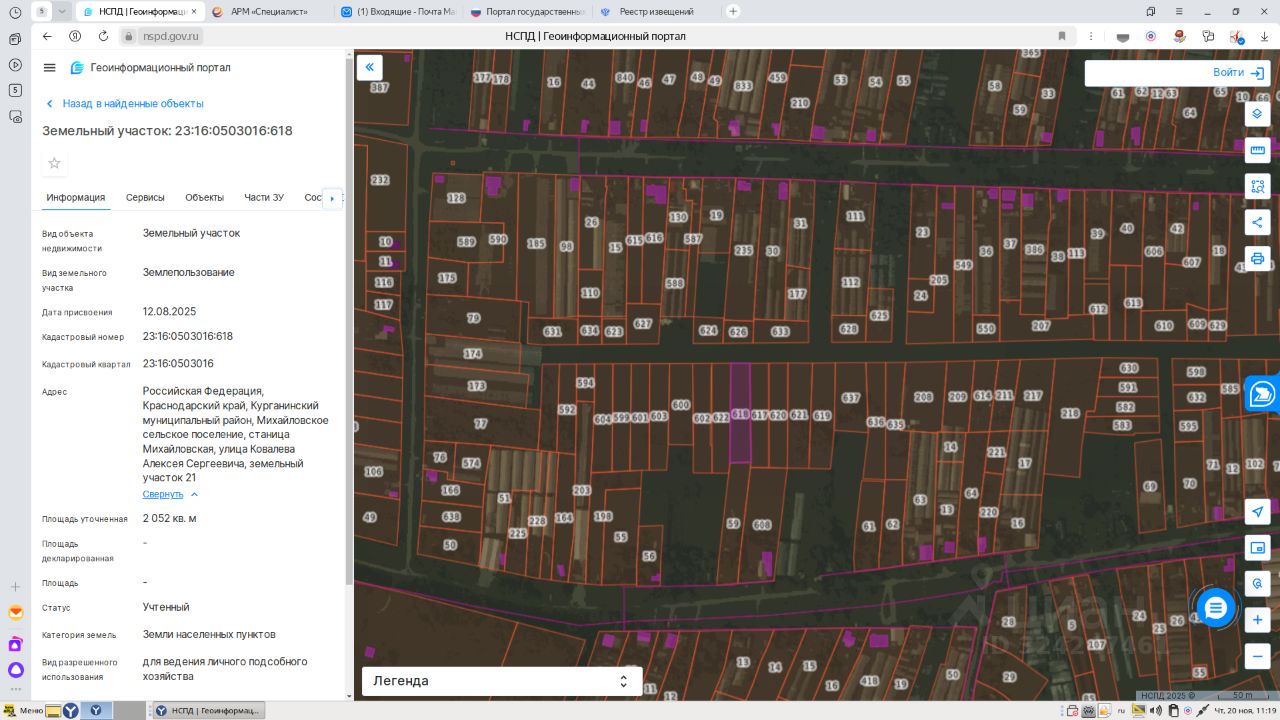Click the Войти login button
The width and height of the screenshot is (1280, 720).
tap(1238, 73)
